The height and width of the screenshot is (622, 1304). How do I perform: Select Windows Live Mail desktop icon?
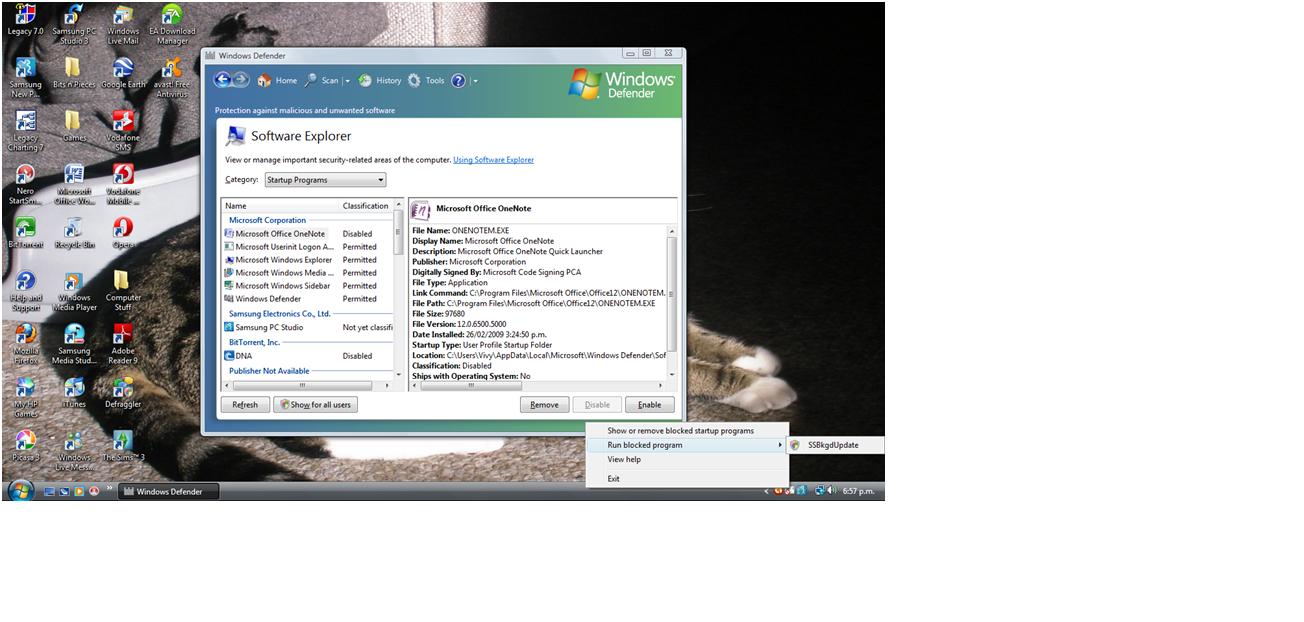[x=123, y=25]
